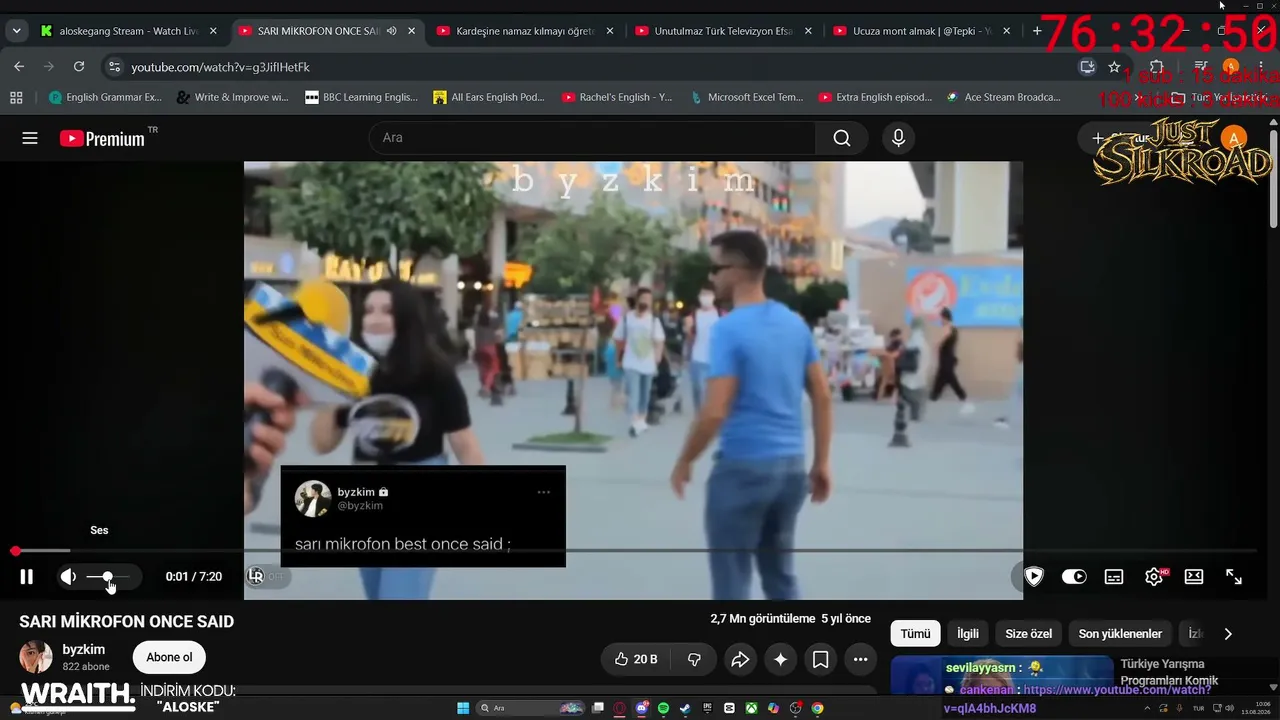Screen dimensions: 1280x720
Task: Pause the video with the pause button
Action: pos(27,577)
